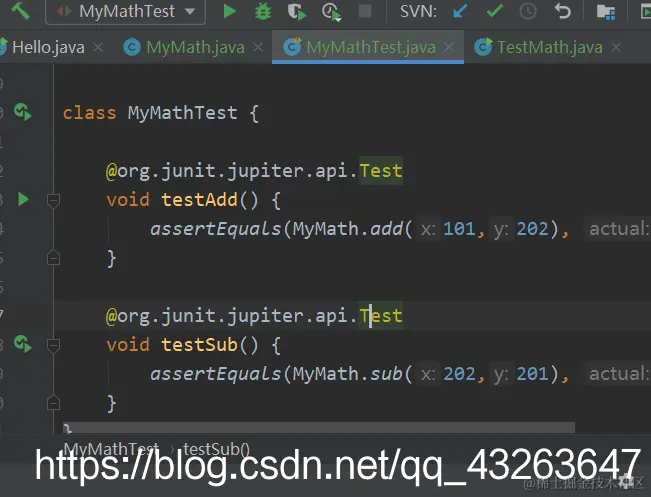The height and width of the screenshot is (497, 651).
Task: Run testSub via its gutter icon
Action: point(23,344)
